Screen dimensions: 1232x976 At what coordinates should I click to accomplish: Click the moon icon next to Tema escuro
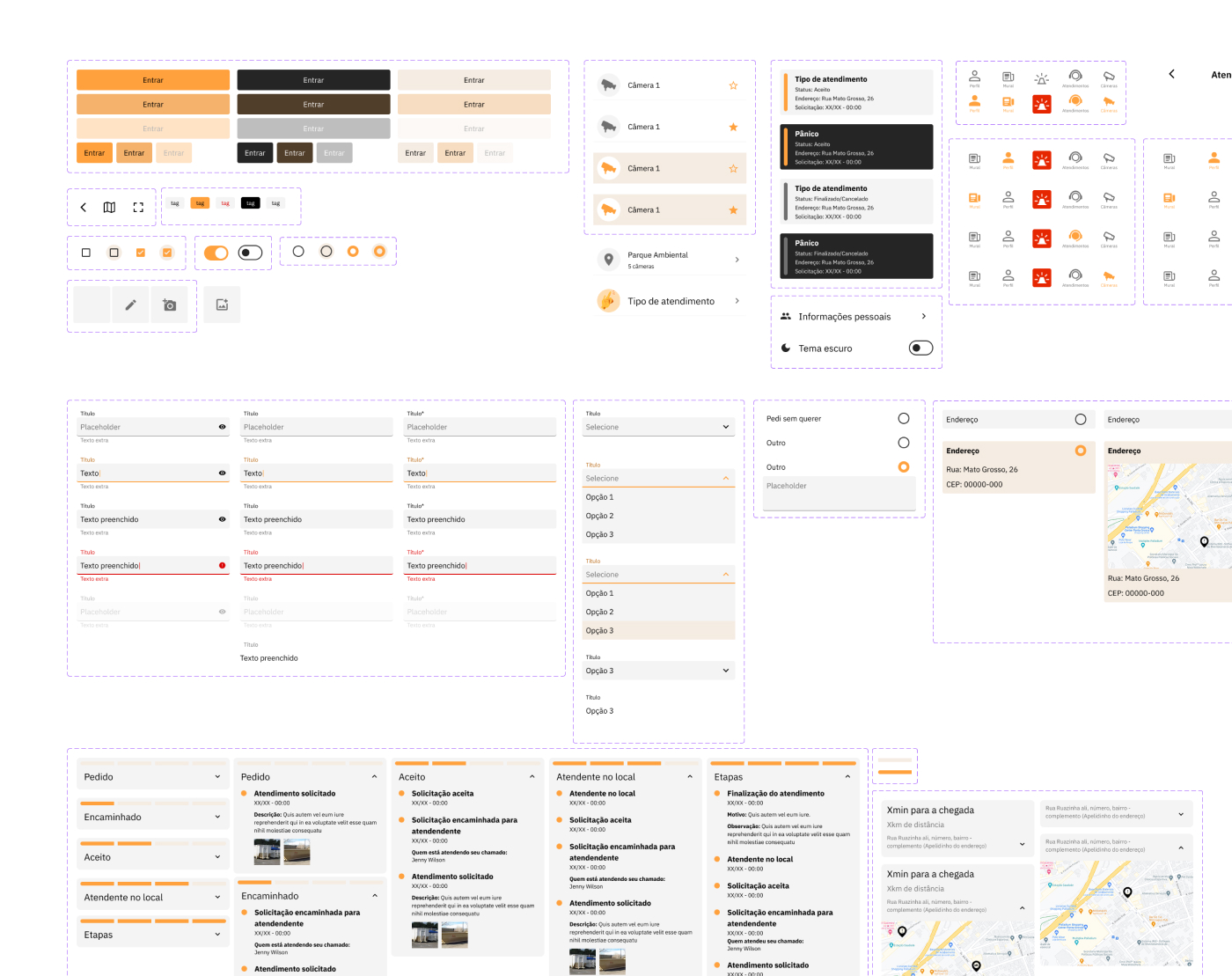click(x=786, y=349)
